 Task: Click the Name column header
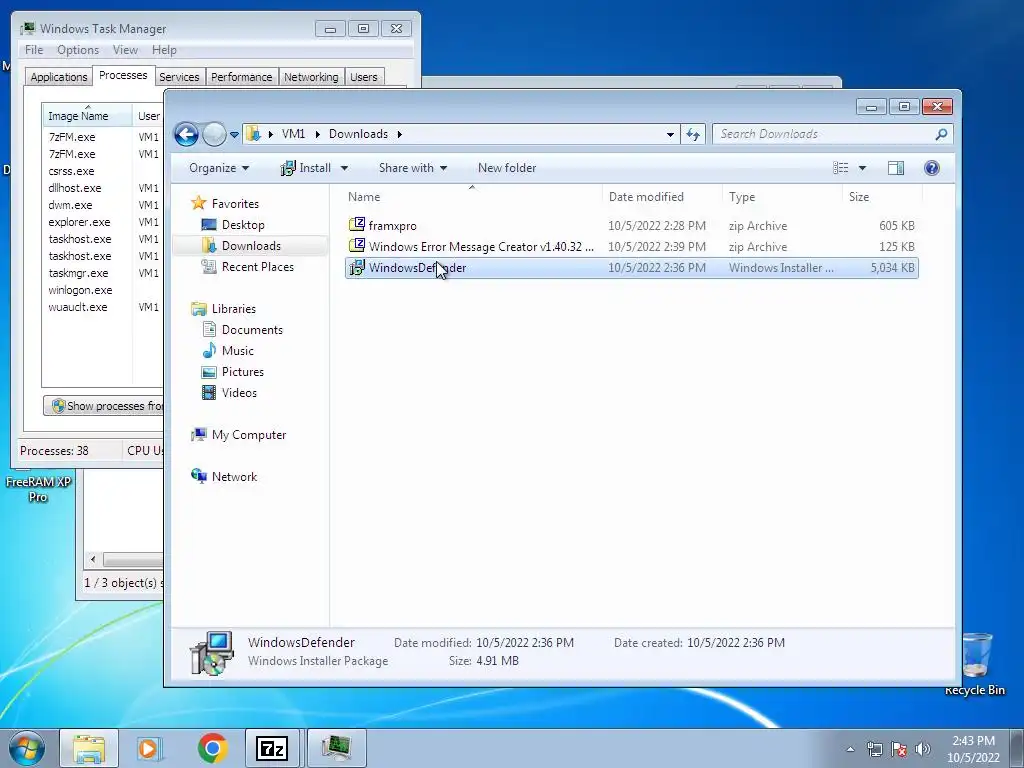point(472,197)
